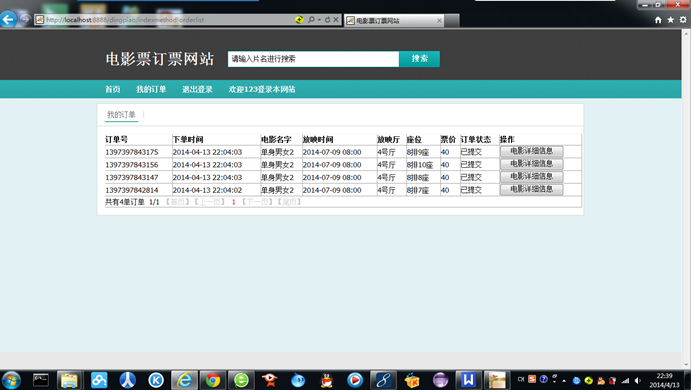Open the WPS Writer W icon in taskbar
The image size is (693, 392).
click(x=468, y=380)
